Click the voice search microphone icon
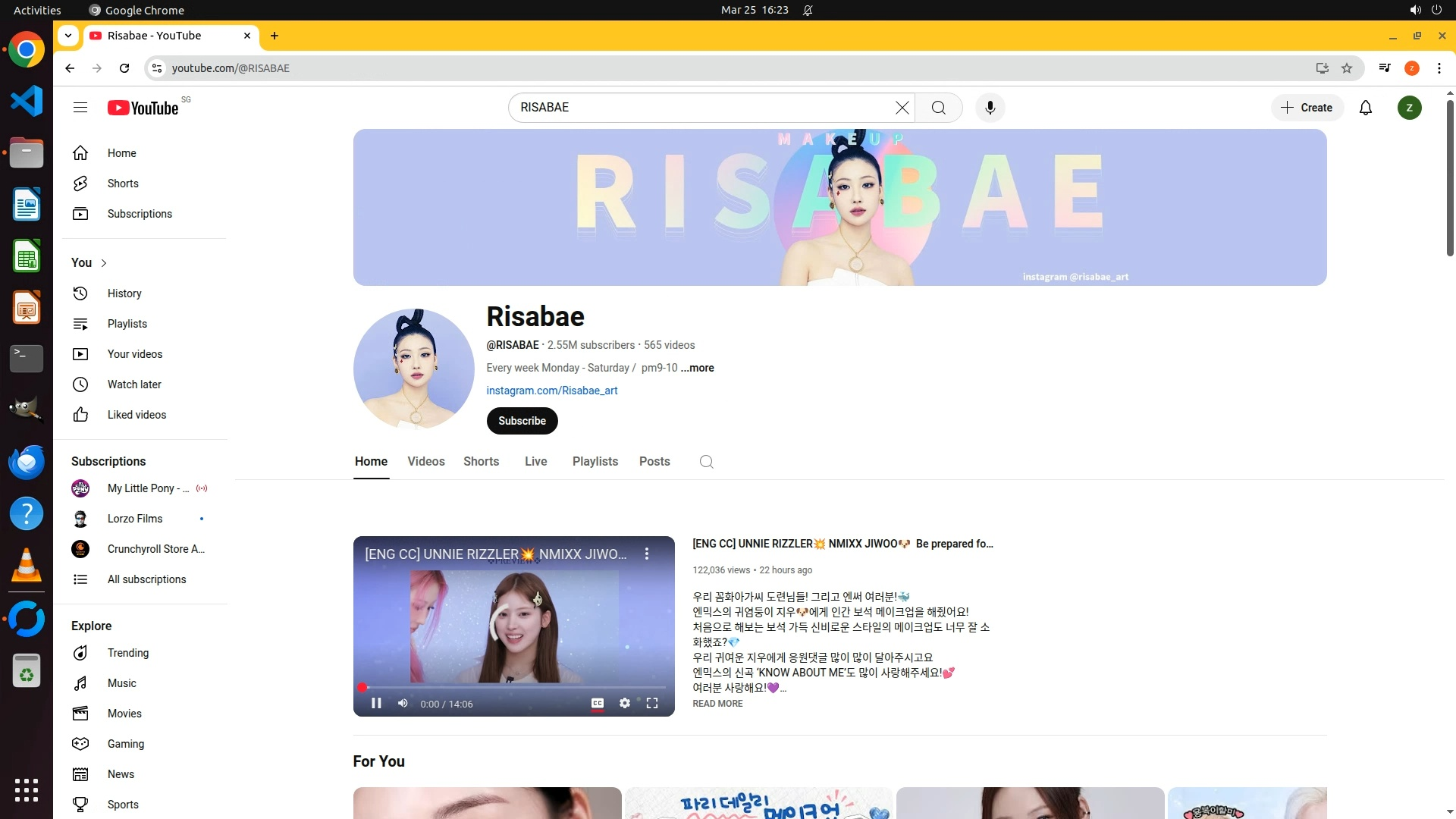The width and height of the screenshot is (1456, 819). (x=990, y=108)
